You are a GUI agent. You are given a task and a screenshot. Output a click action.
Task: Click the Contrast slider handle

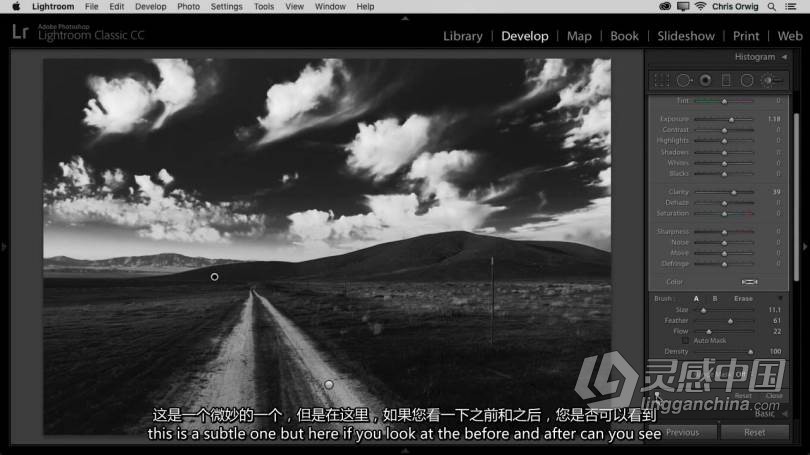pos(724,130)
